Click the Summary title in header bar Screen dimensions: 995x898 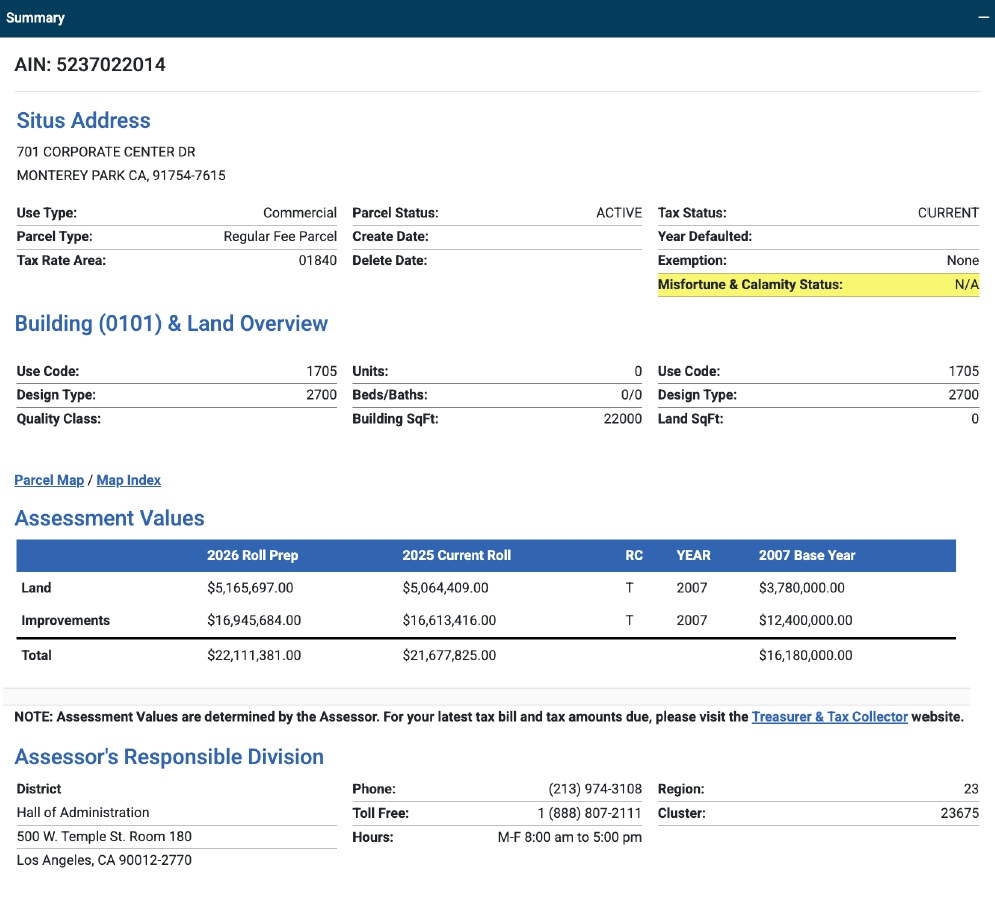pos(35,18)
